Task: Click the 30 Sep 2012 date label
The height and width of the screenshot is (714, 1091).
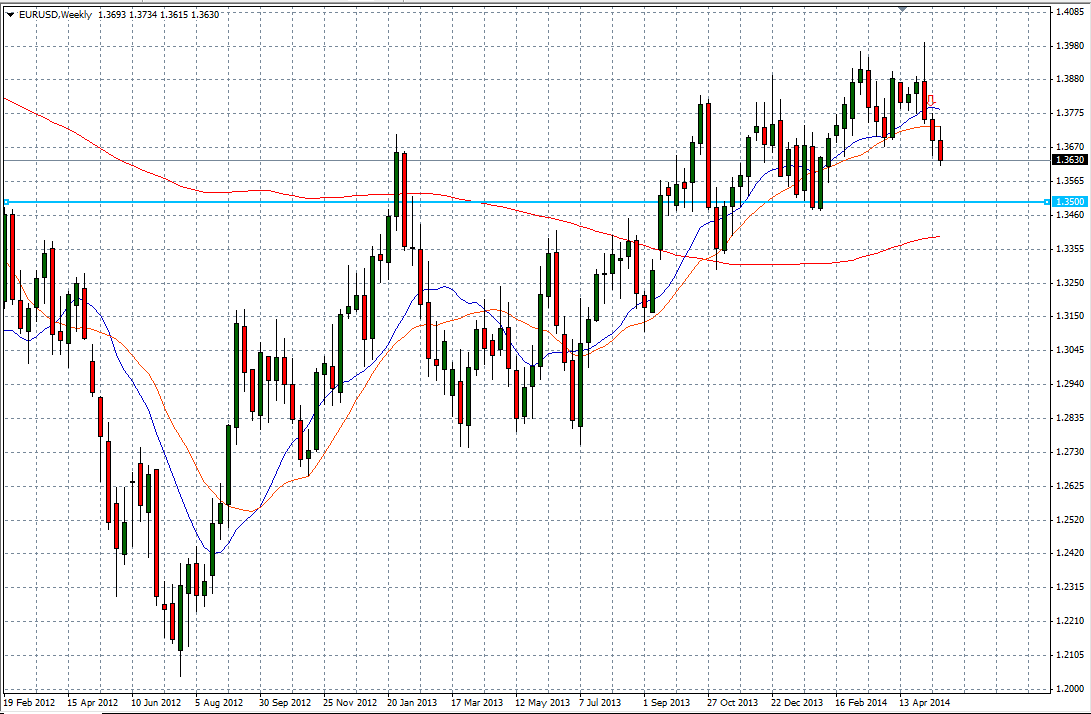Action: 285,702
